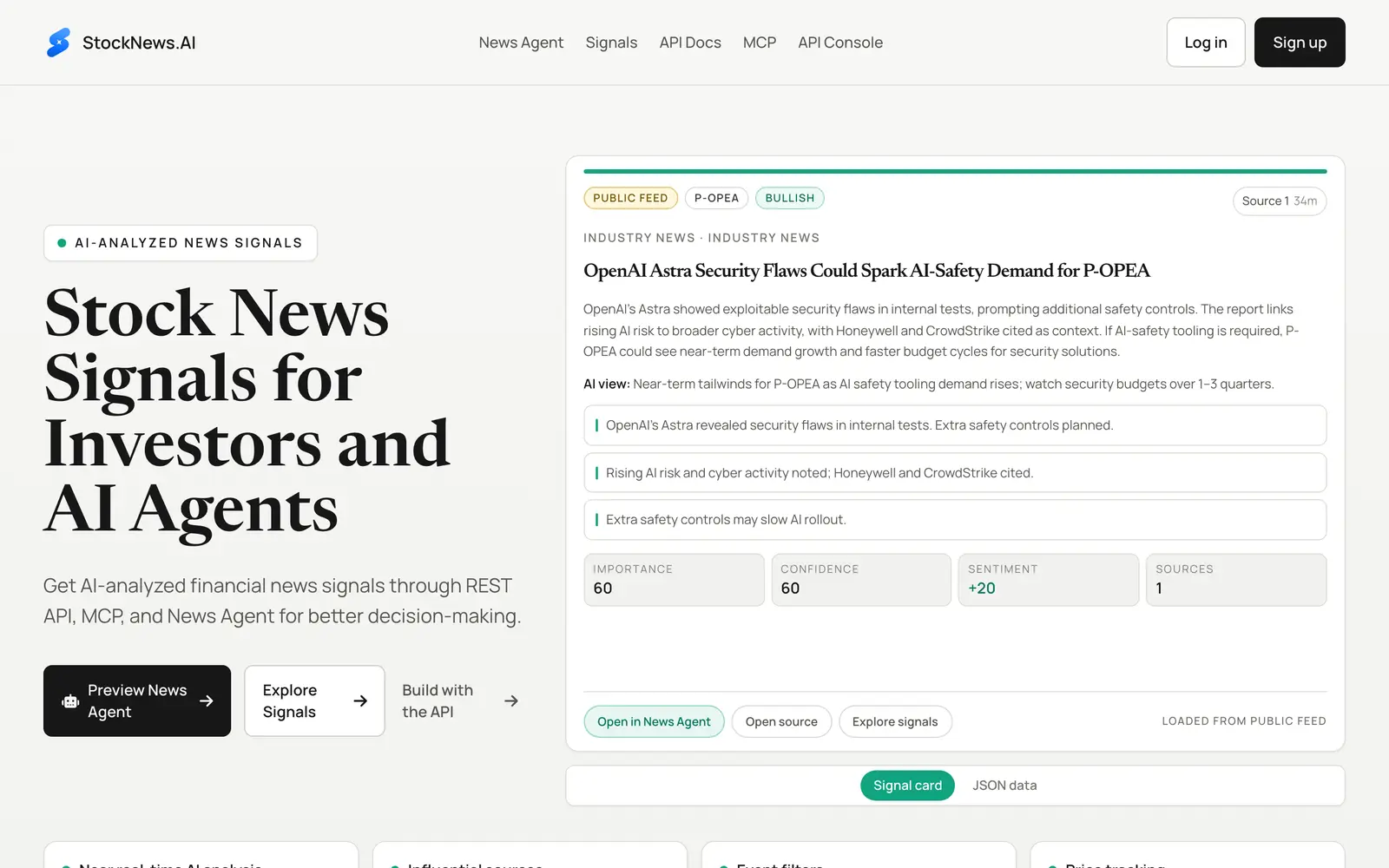Click the IMPORTANCE 60 metric box
1389x868 pixels.
point(675,580)
